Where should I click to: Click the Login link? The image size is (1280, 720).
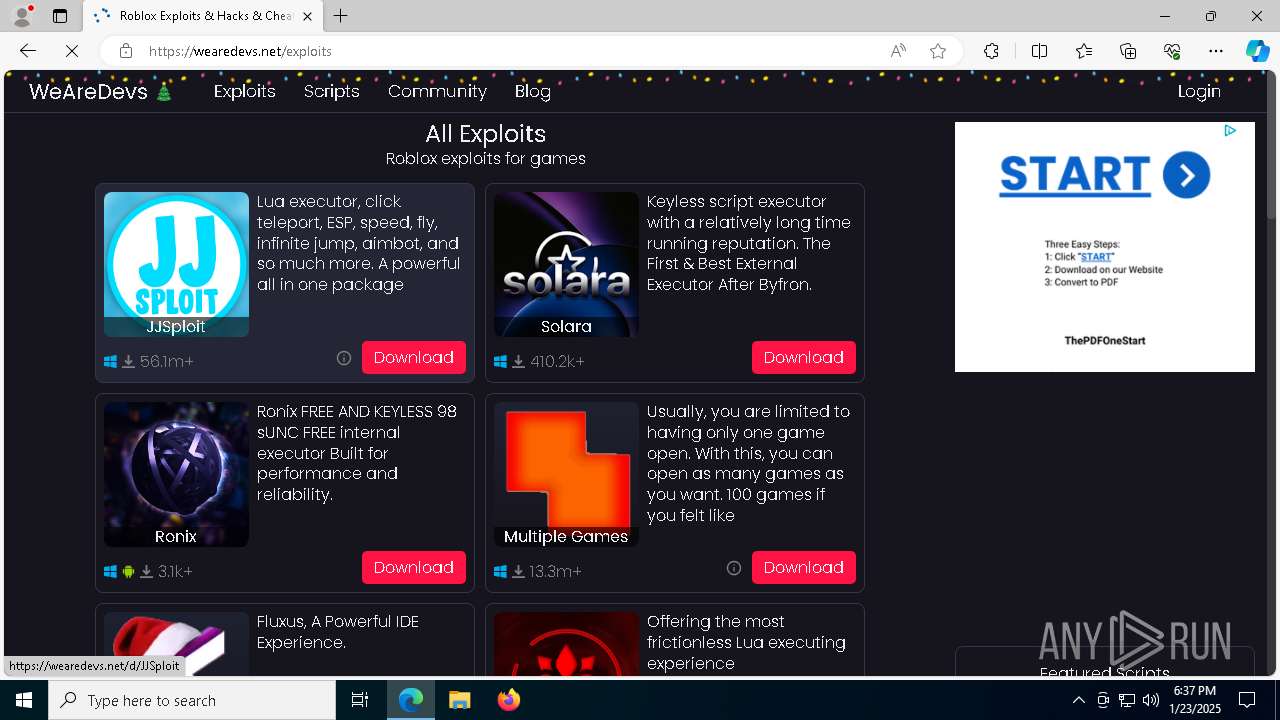tap(1199, 91)
